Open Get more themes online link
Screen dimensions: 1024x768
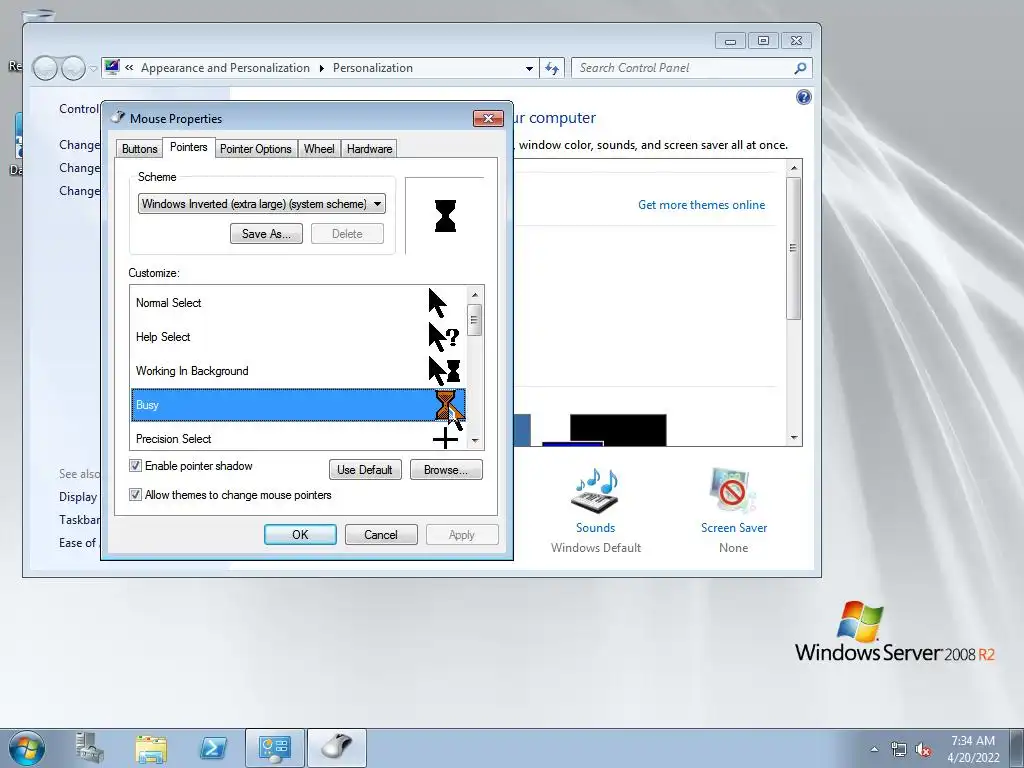point(701,205)
